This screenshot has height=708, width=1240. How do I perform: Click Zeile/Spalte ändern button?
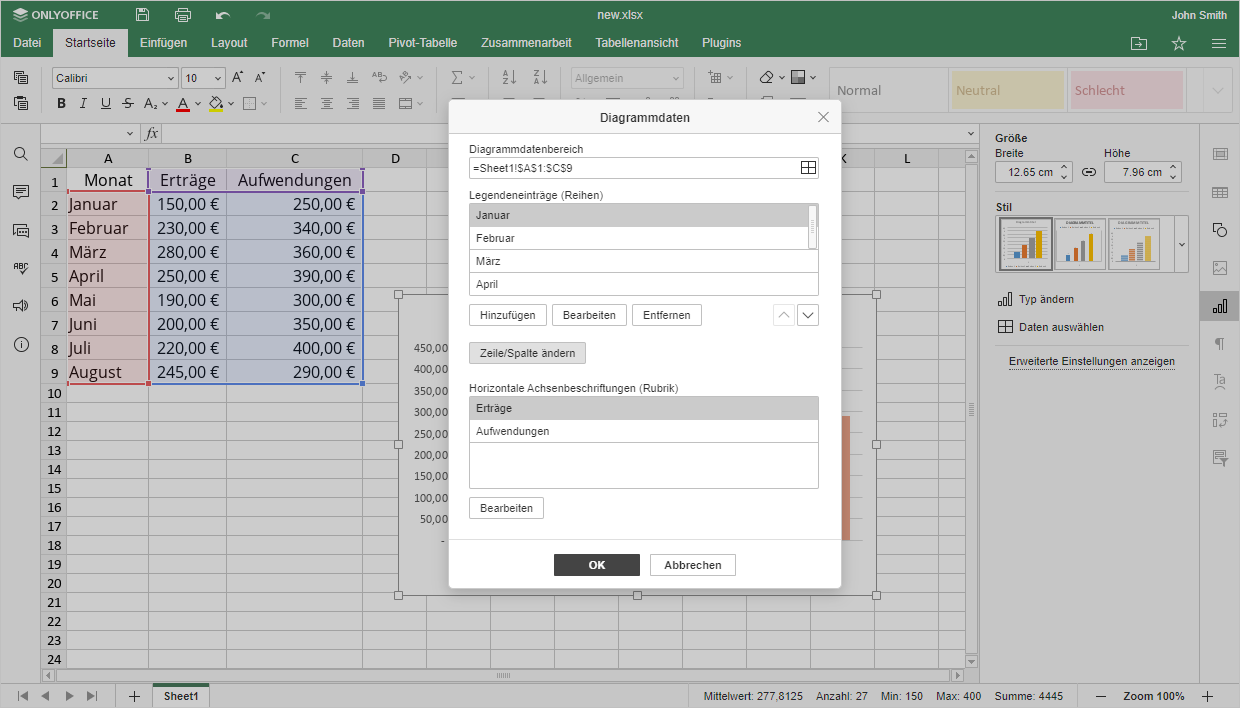pyautogui.click(x=528, y=353)
